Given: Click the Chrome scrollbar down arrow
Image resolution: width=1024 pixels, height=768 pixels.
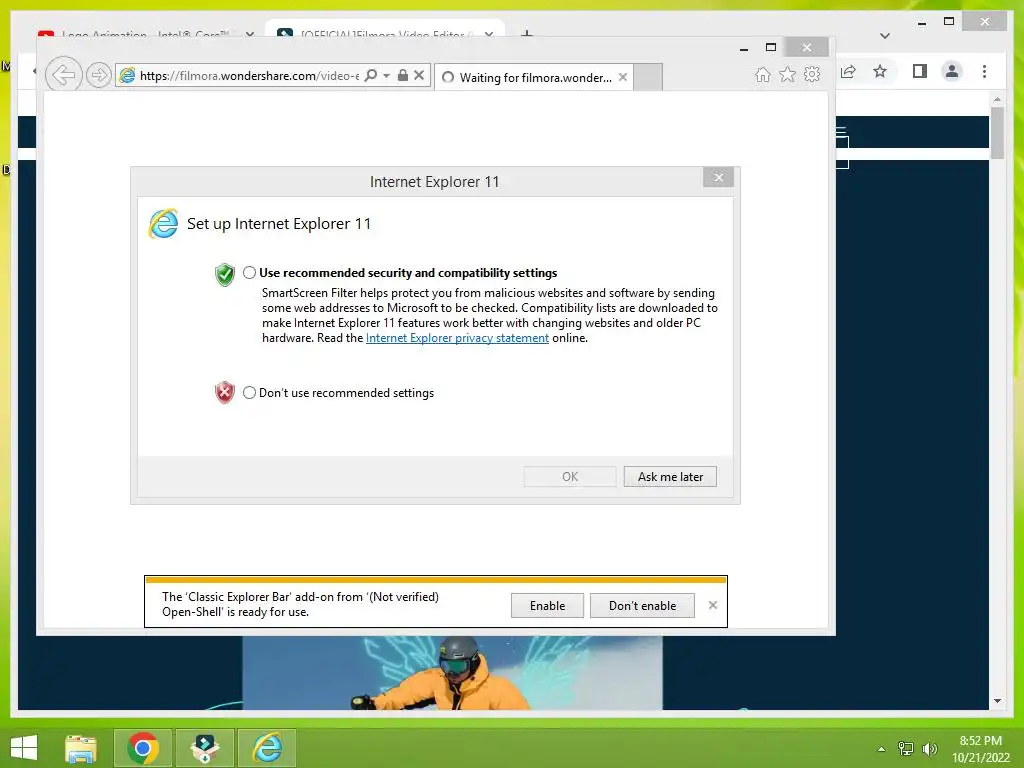Looking at the screenshot, I should click(x=997, y=701).
